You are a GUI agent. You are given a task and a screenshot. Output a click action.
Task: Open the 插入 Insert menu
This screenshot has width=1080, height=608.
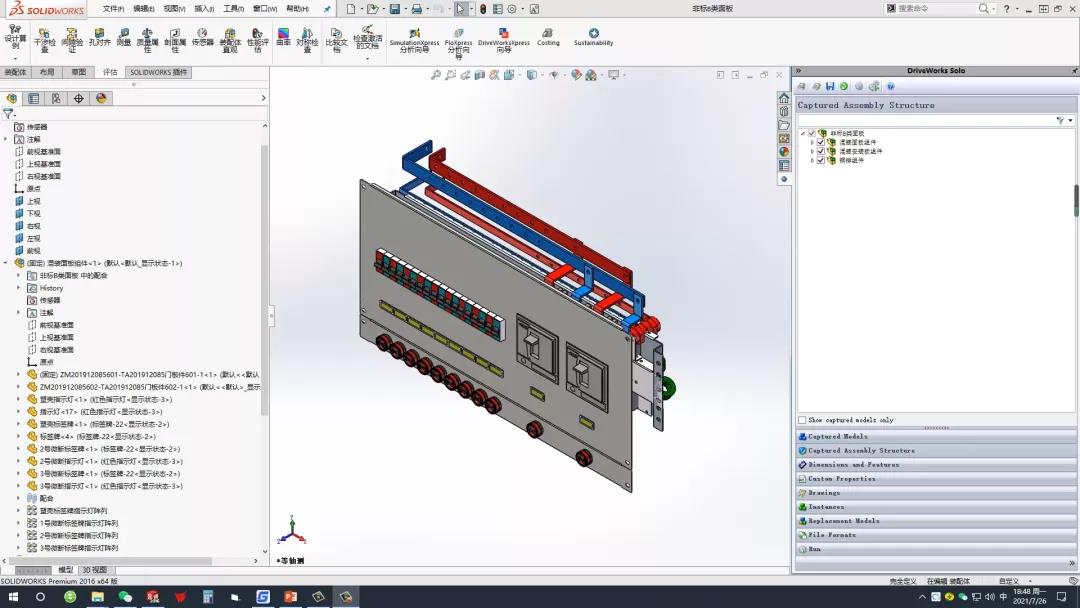[204, 9]
